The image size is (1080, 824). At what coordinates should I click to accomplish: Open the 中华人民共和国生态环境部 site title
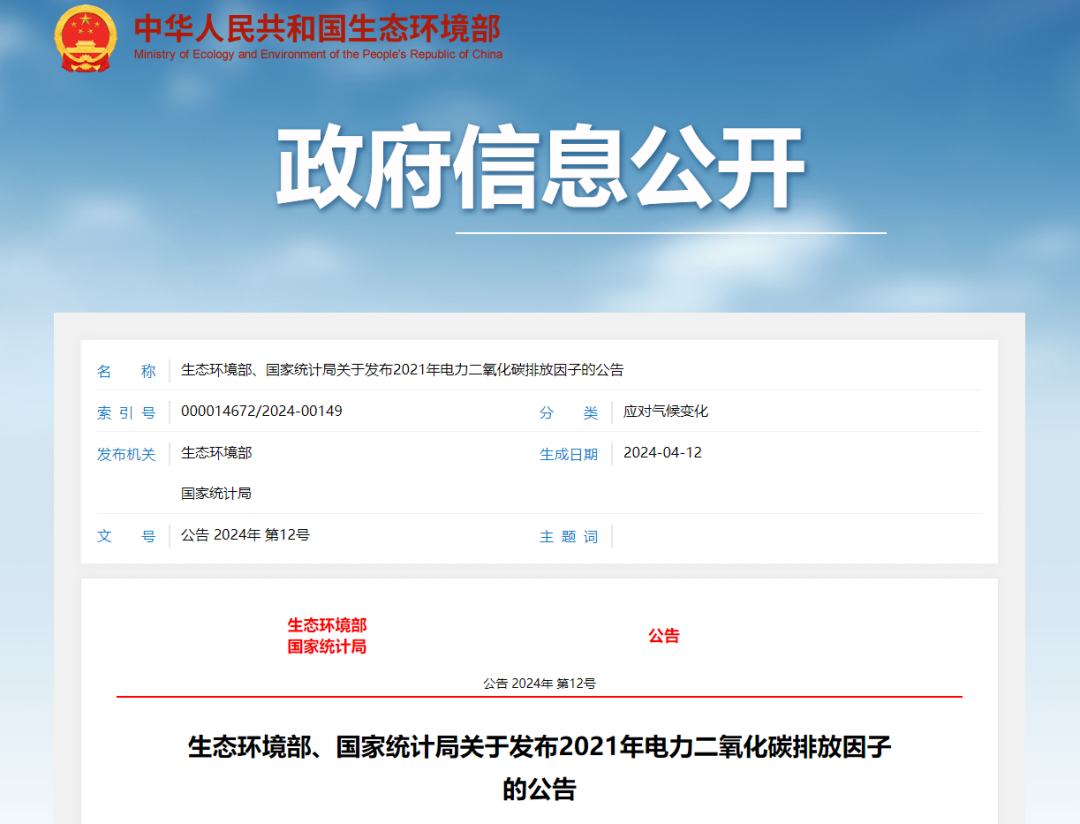(x=318, y=28)
